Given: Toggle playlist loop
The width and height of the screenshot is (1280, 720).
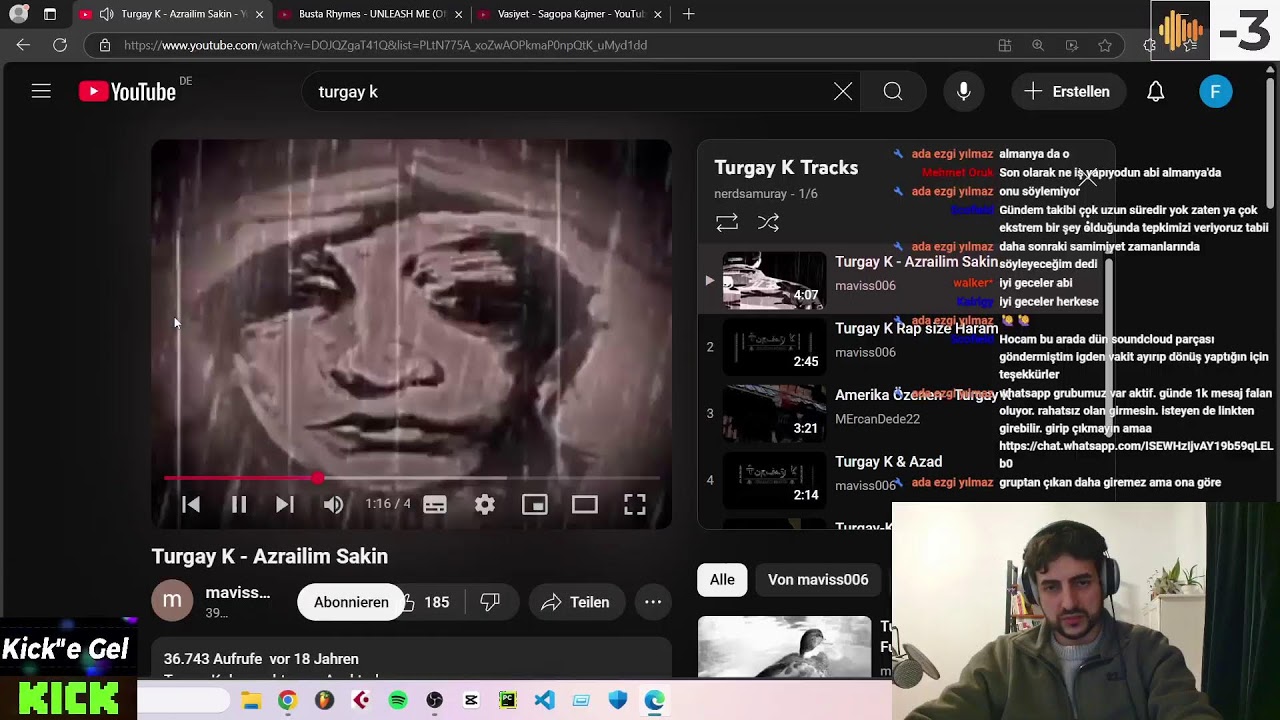Looking at the screenshot, I should (x=727, y=222).
